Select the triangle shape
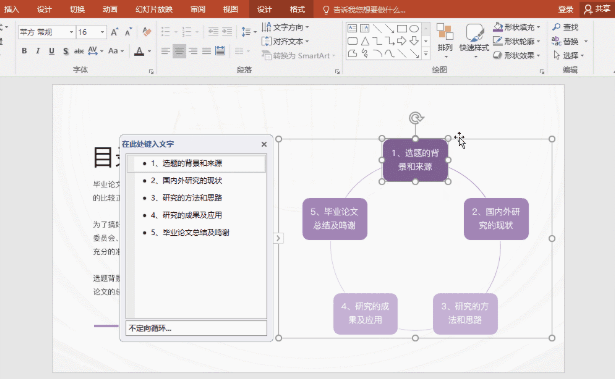The image size is (615, 379). pos(365,41)
